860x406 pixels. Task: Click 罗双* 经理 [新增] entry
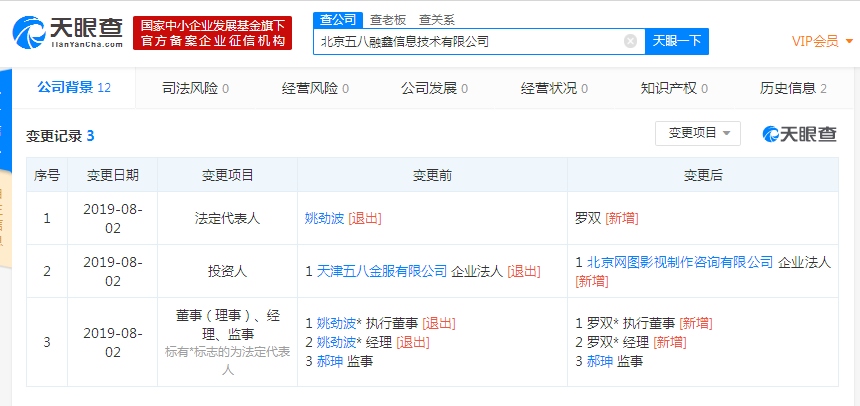[631, 342]
